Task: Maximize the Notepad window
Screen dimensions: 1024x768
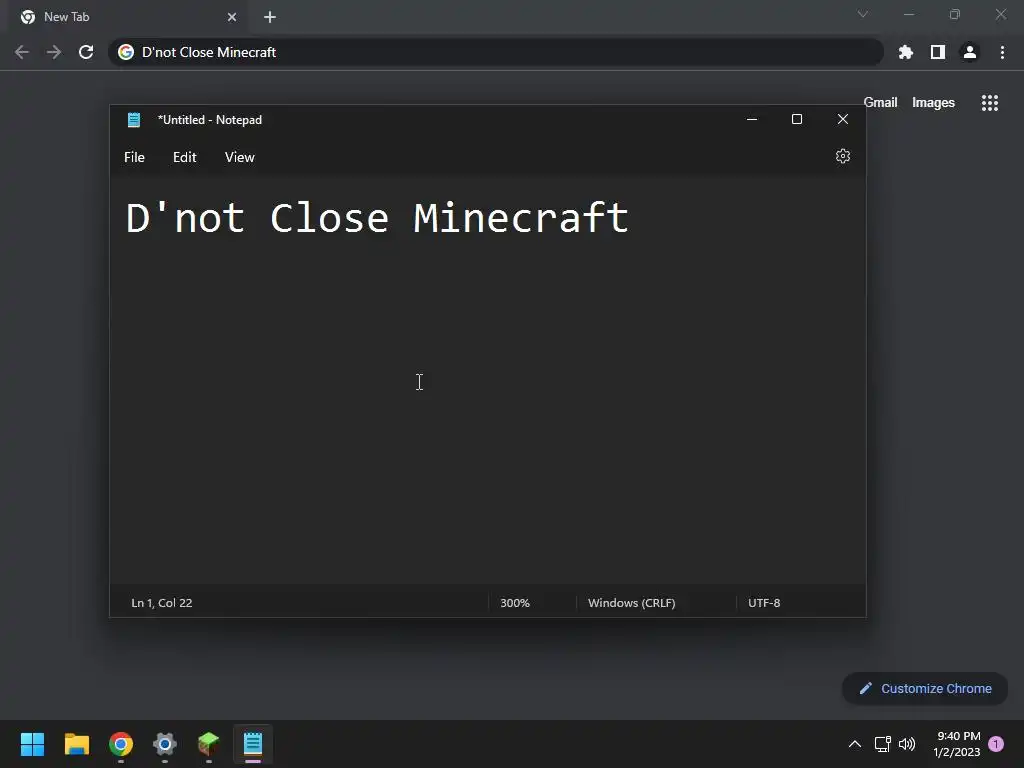Action: pyautogui.click(x=797, y=120)
